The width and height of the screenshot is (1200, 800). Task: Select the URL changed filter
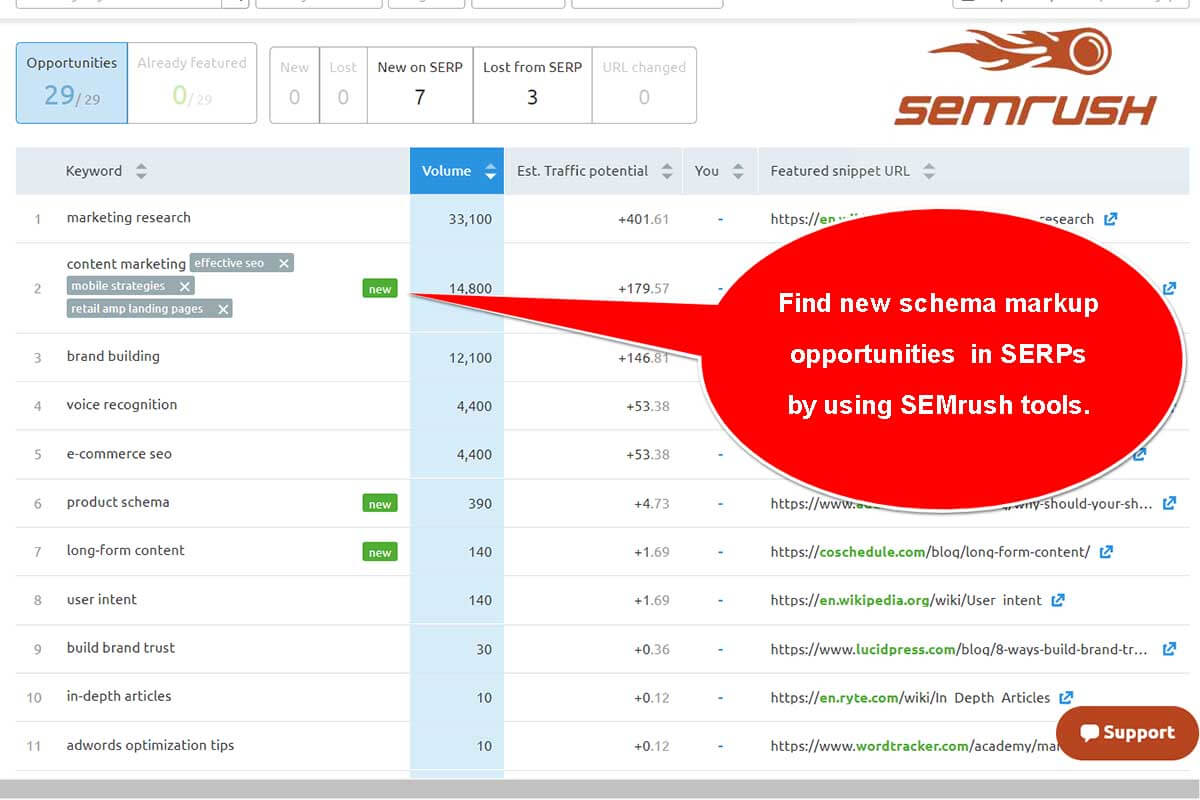coord(644,84)
